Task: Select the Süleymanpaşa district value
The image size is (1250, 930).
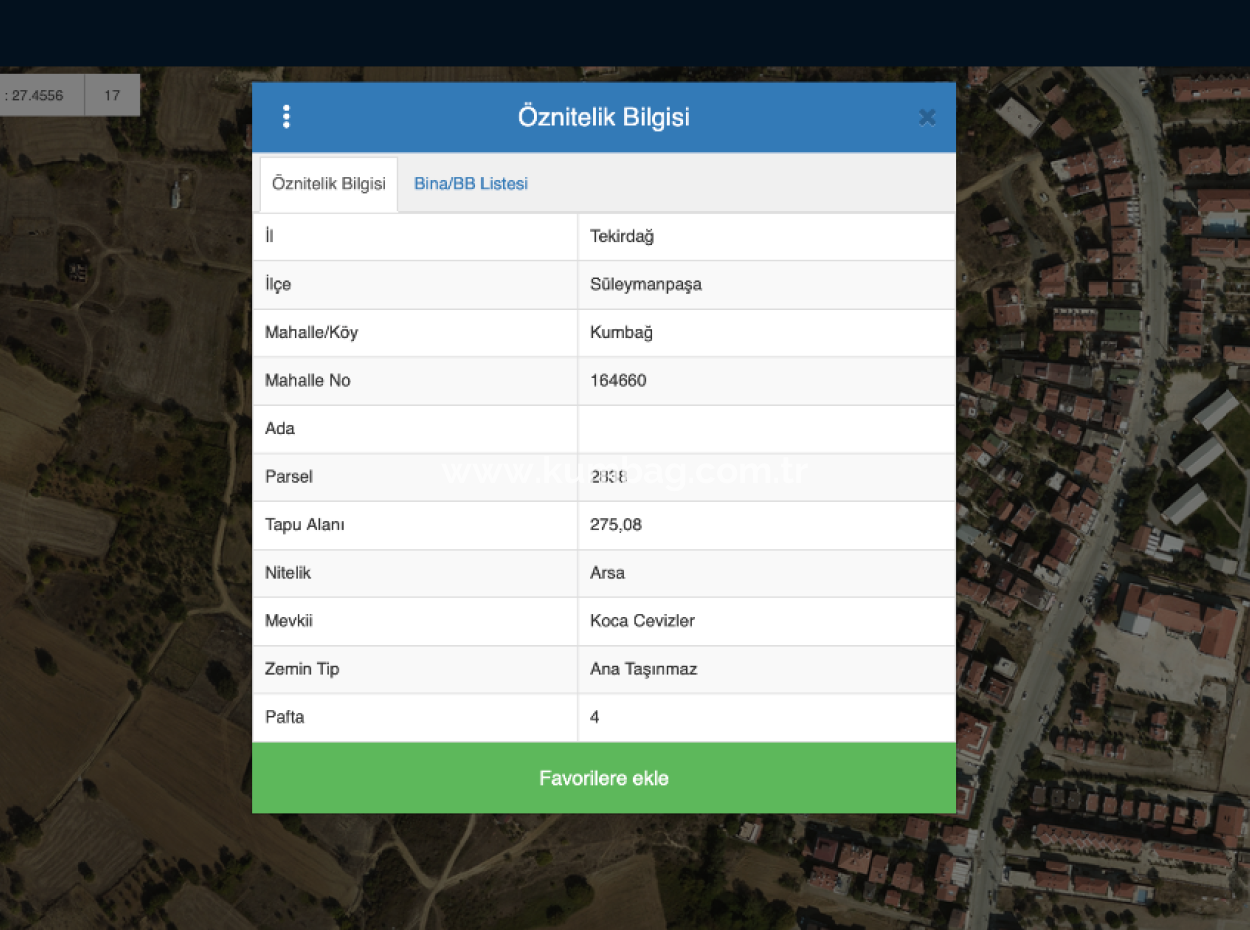Action: (x=646, y=285)
